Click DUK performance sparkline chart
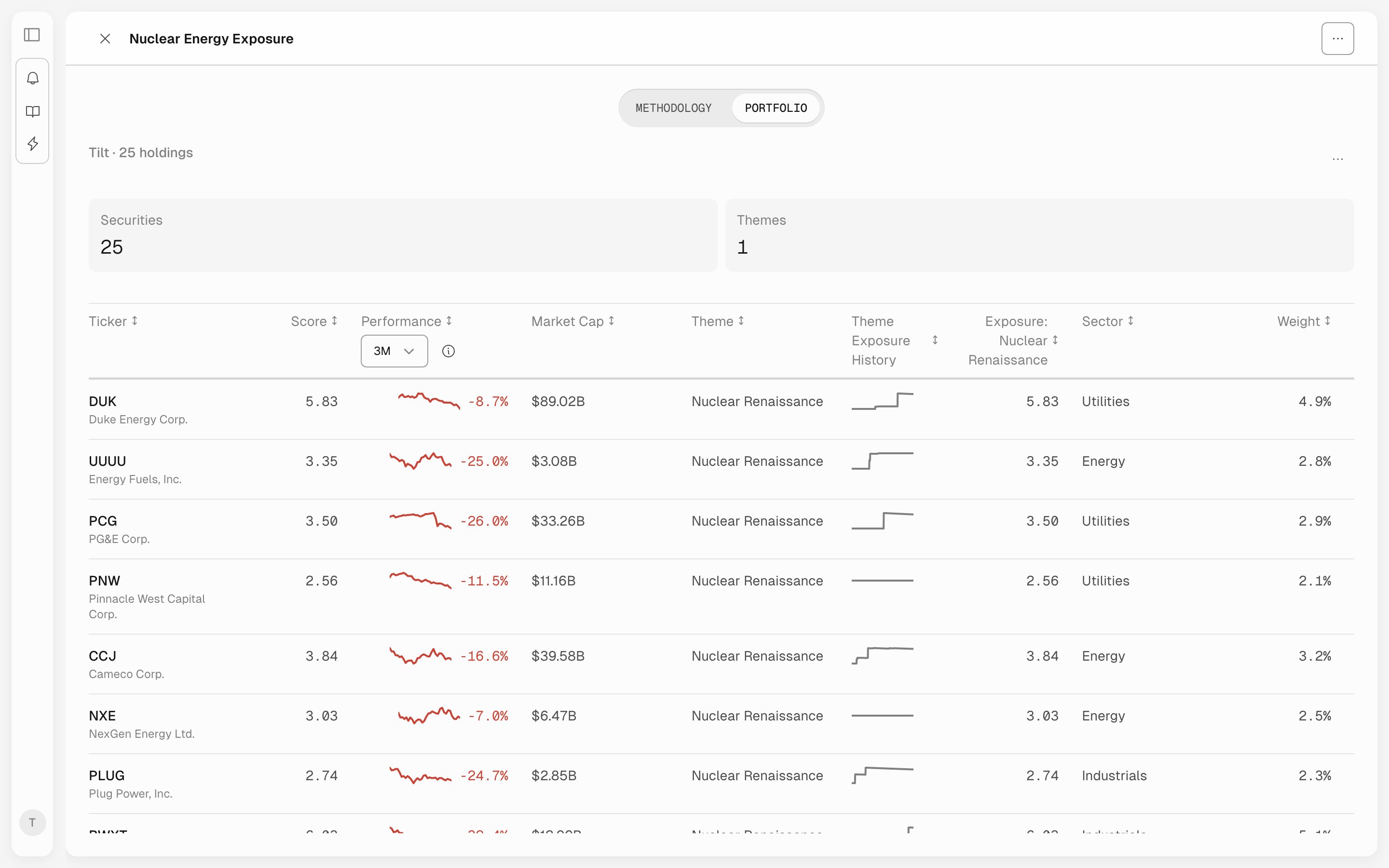The image size is (1389, 868). click(429, 401)
